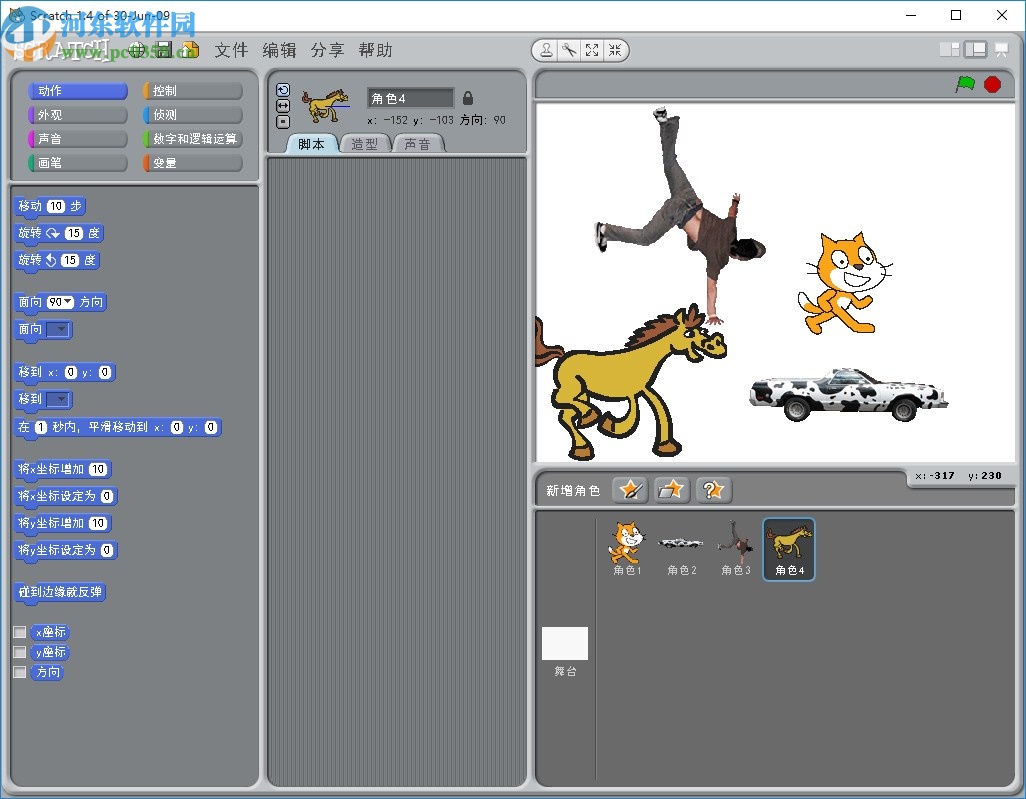Select the 外观 block category
Screen dimensions: 1026x799
pyautogui.click(x=78, y=115)
